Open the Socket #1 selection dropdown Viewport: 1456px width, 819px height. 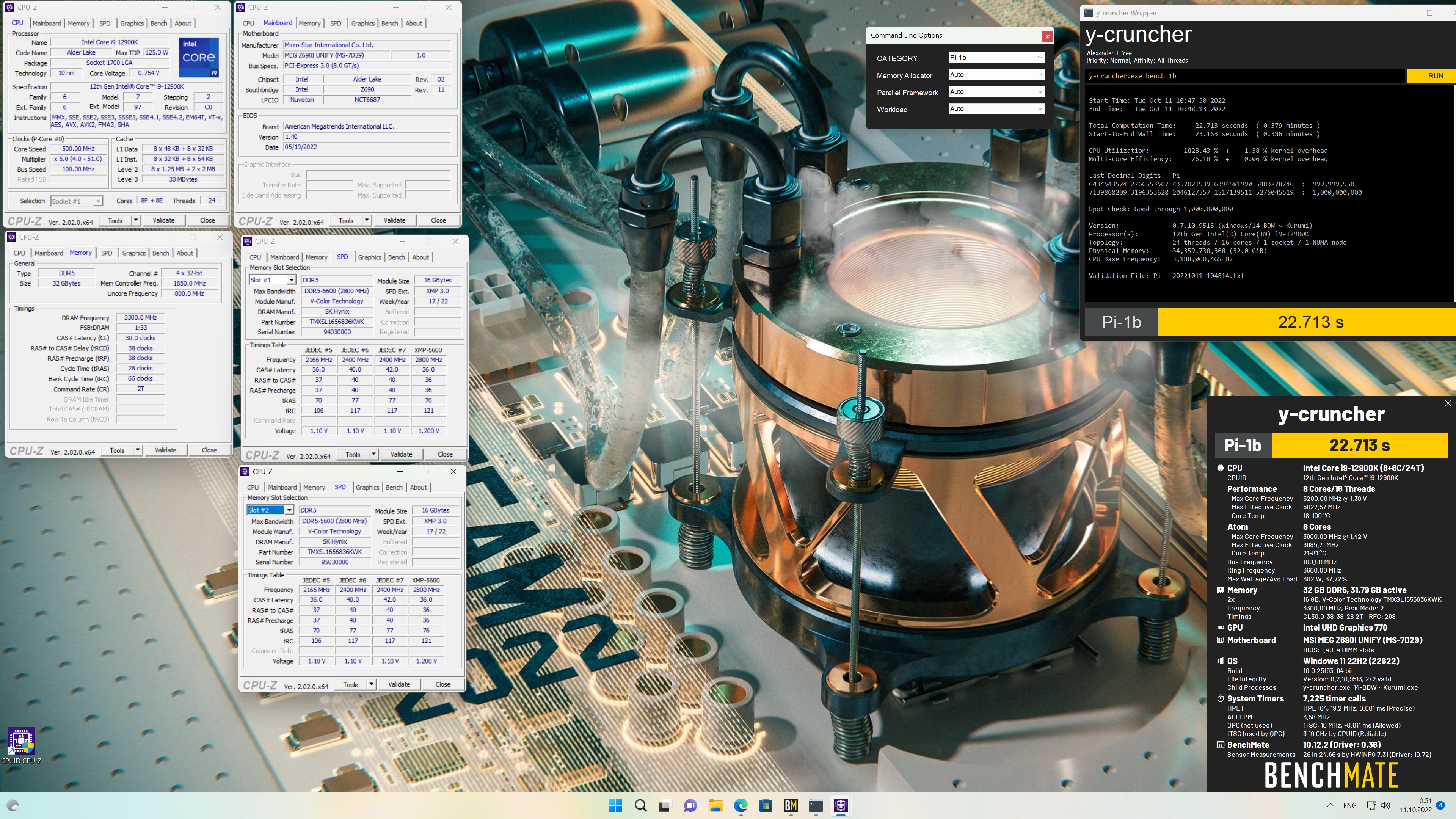(x=76, y=201)
